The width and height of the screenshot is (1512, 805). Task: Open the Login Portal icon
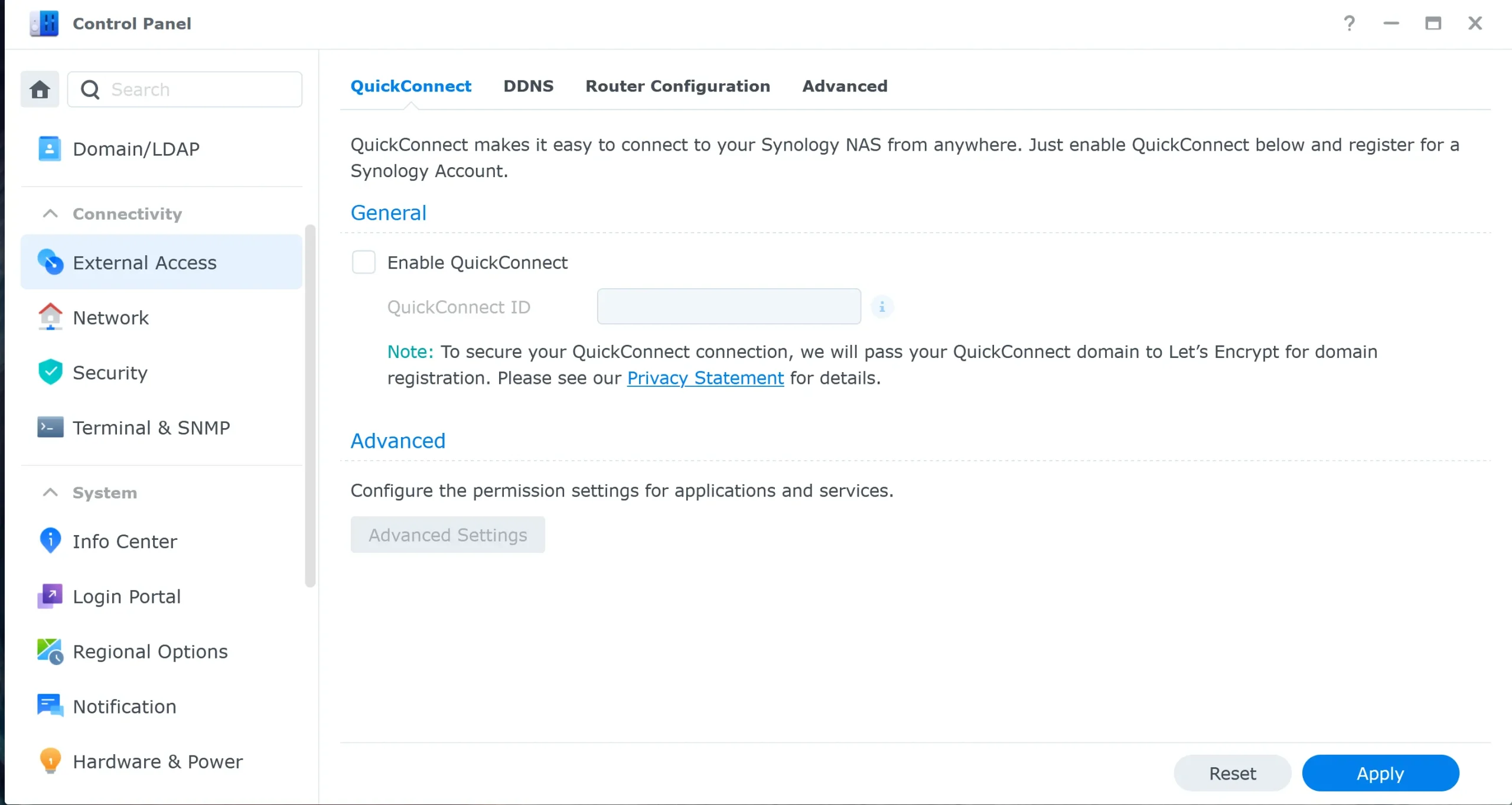click(50, 596)
